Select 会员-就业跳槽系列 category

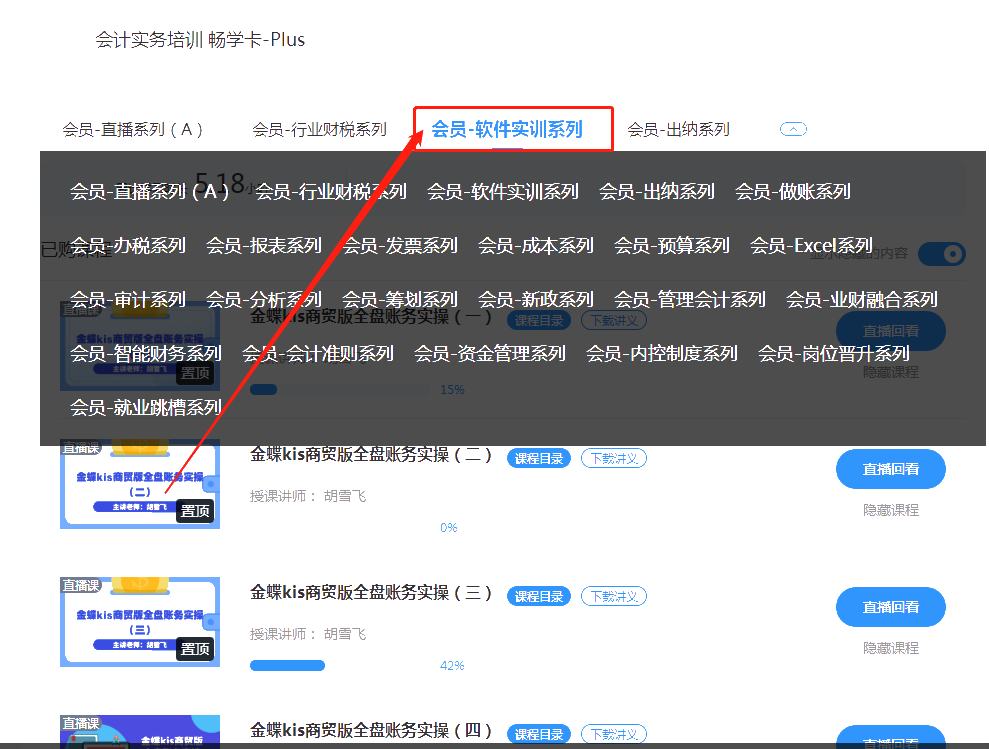pyautogui.click(x=146, y=408)
